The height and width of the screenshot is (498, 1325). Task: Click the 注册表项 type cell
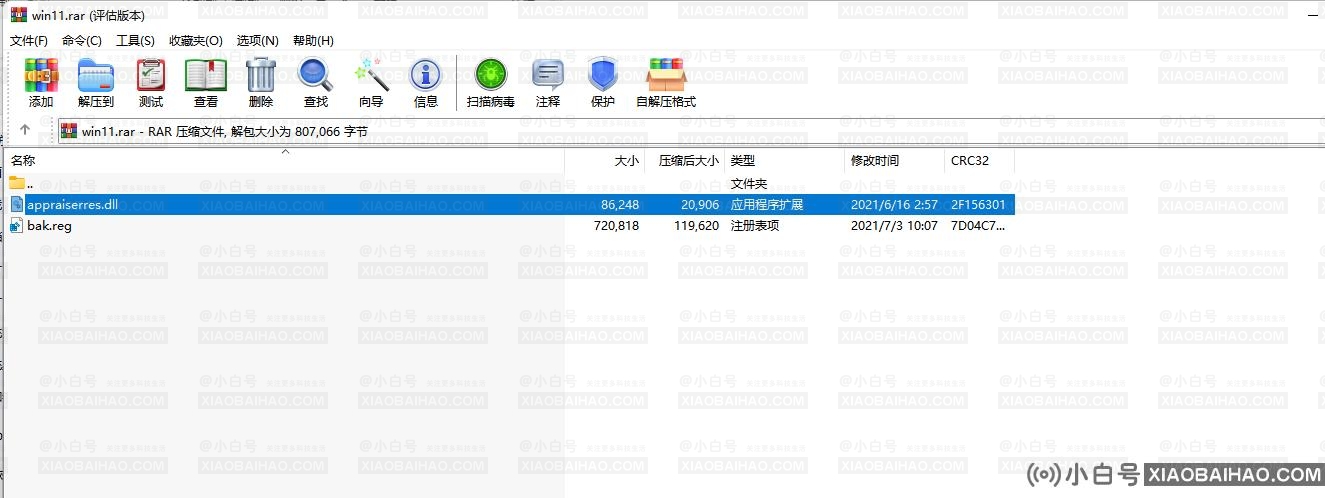(x=754, y=225)
